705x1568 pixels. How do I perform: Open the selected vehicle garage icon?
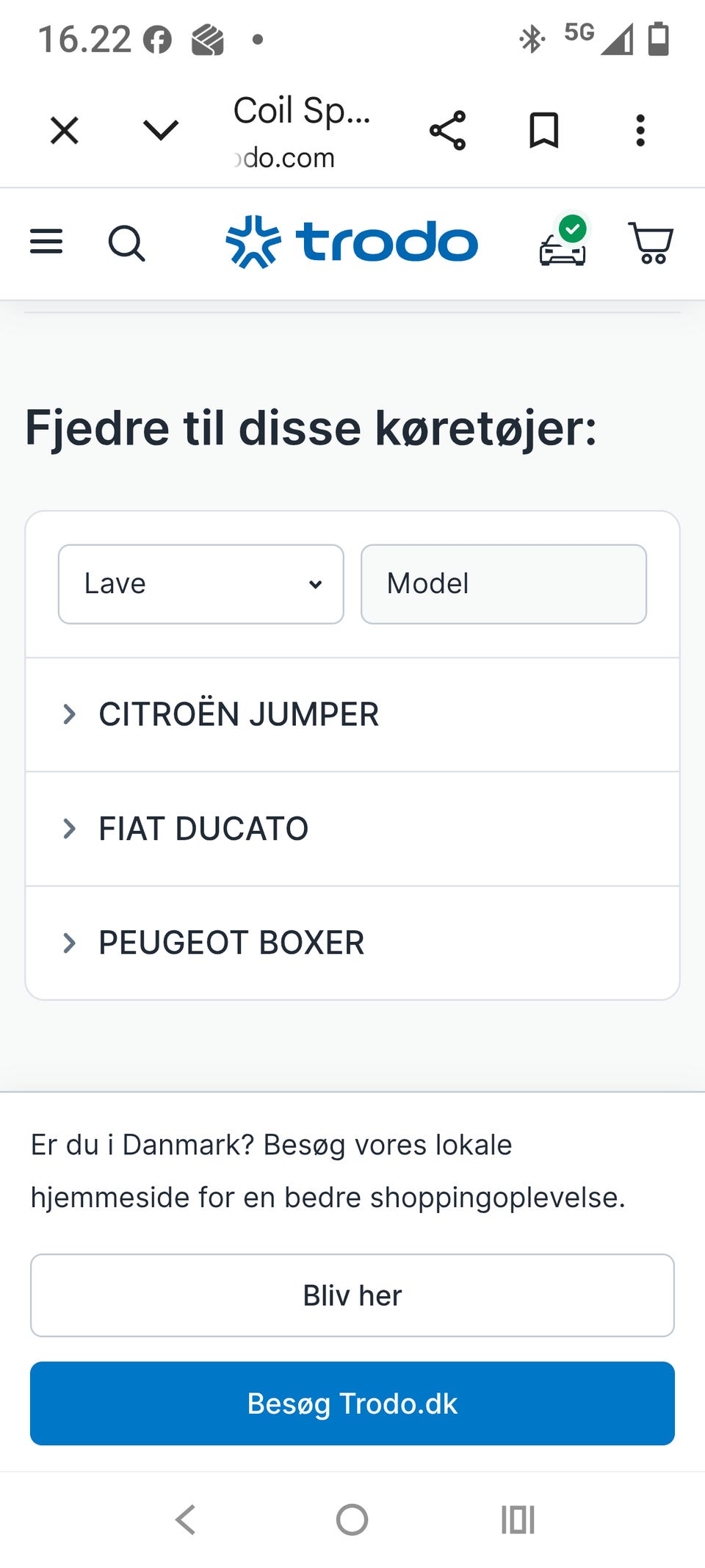(563, 243)
